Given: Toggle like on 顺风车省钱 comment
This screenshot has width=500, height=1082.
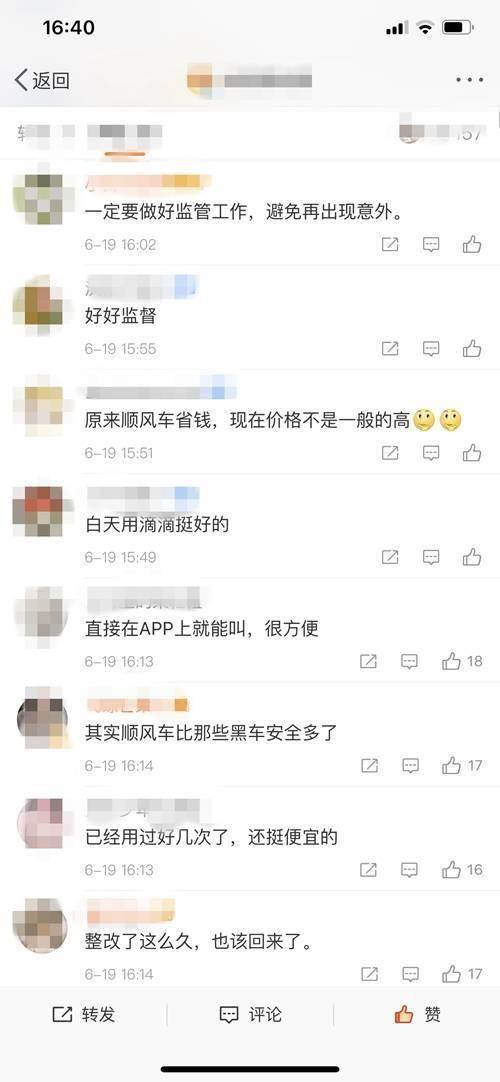Looking at the screenshot, I should [472, 453].
